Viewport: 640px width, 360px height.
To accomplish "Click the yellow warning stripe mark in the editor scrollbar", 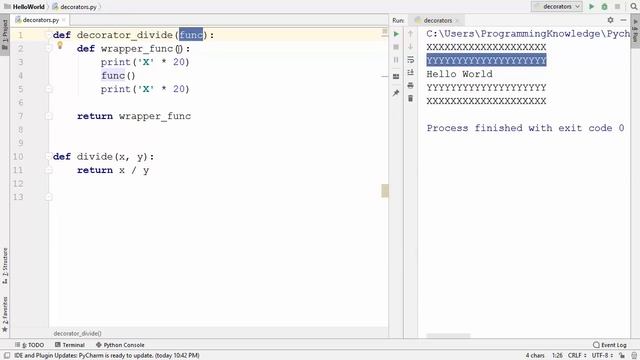I will pos(385,191).
